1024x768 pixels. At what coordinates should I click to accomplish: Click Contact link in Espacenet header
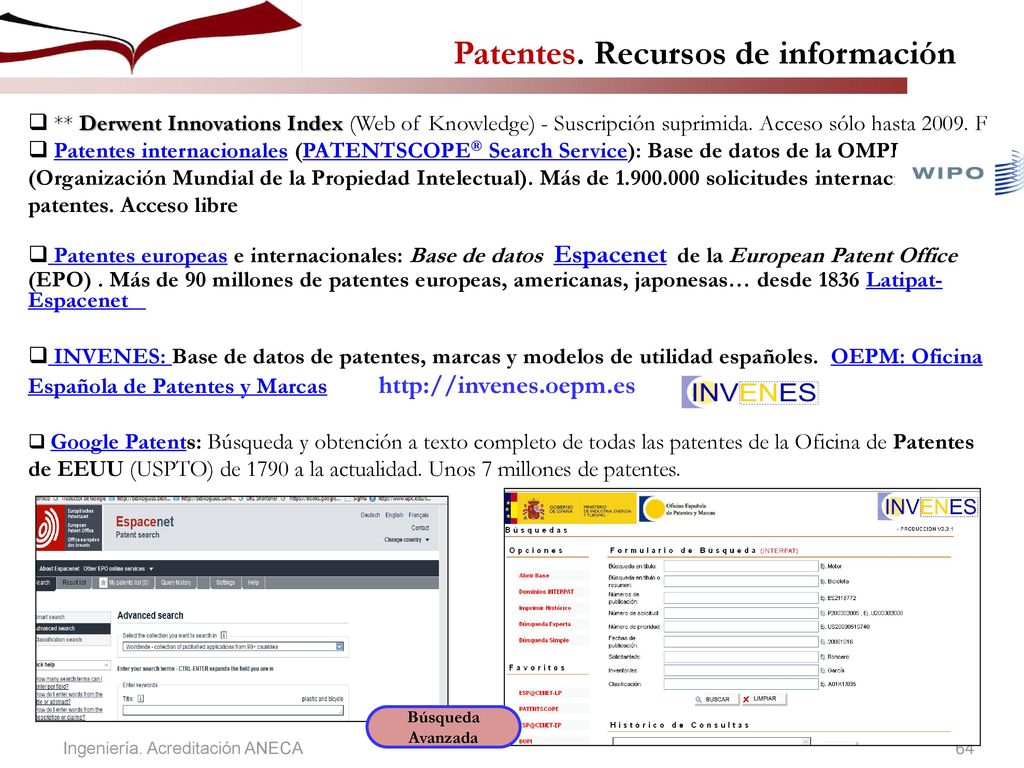(x=420, y=528)
